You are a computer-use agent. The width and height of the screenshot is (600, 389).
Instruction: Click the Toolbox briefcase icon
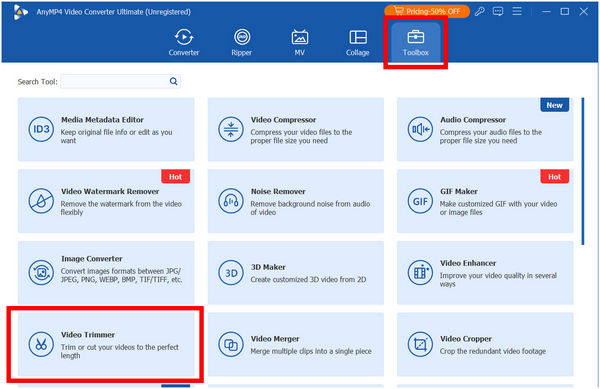416,37
